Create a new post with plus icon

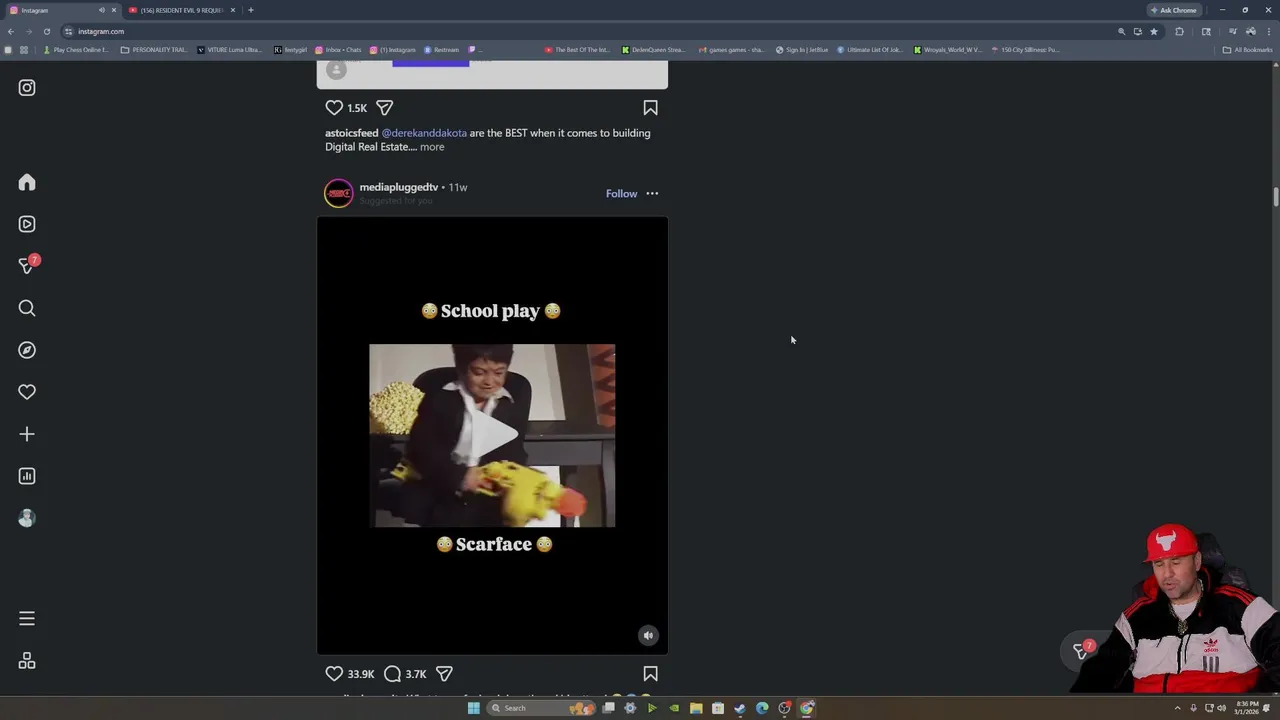(x=27, y=434)
